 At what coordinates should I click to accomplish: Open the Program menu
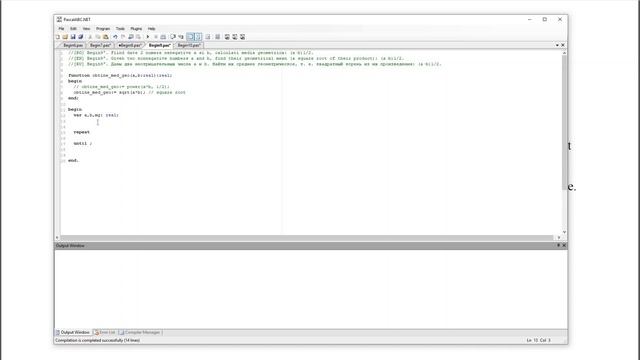coord(103,29)
